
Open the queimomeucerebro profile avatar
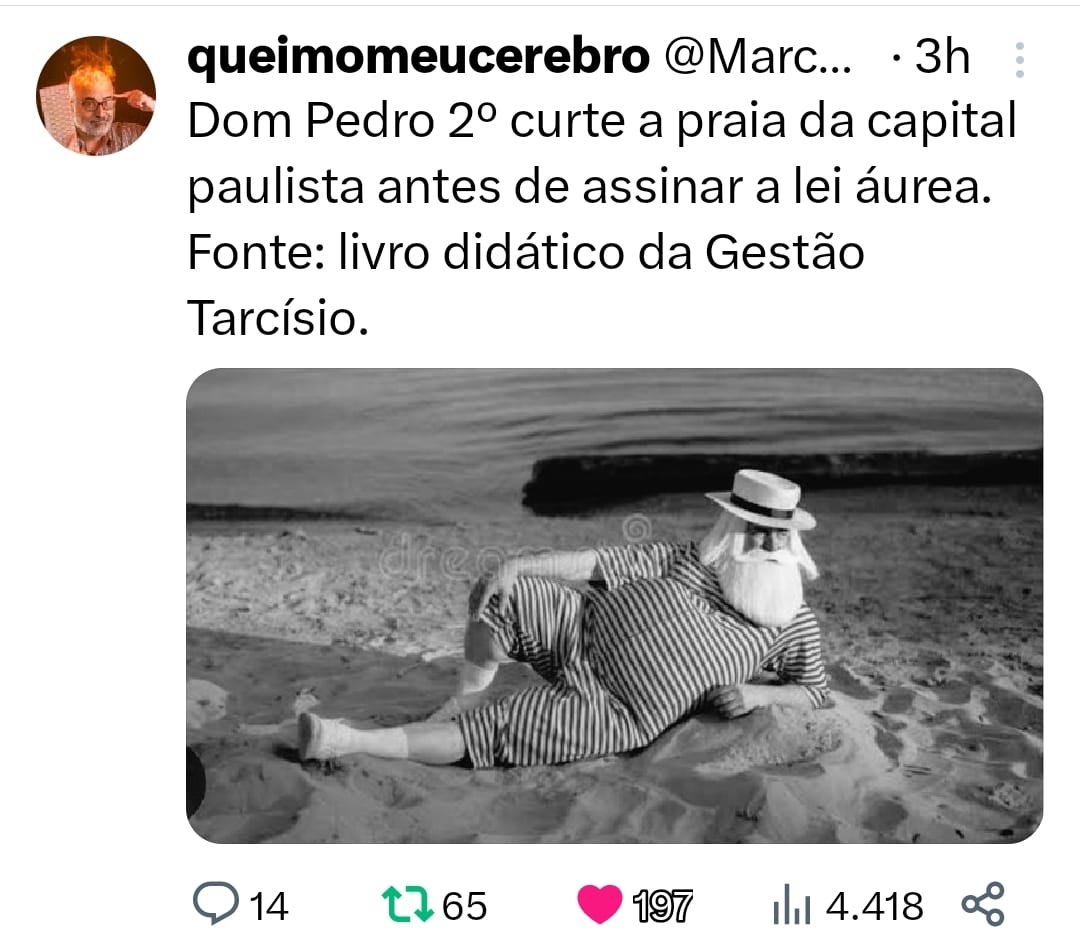click(96, 96)
